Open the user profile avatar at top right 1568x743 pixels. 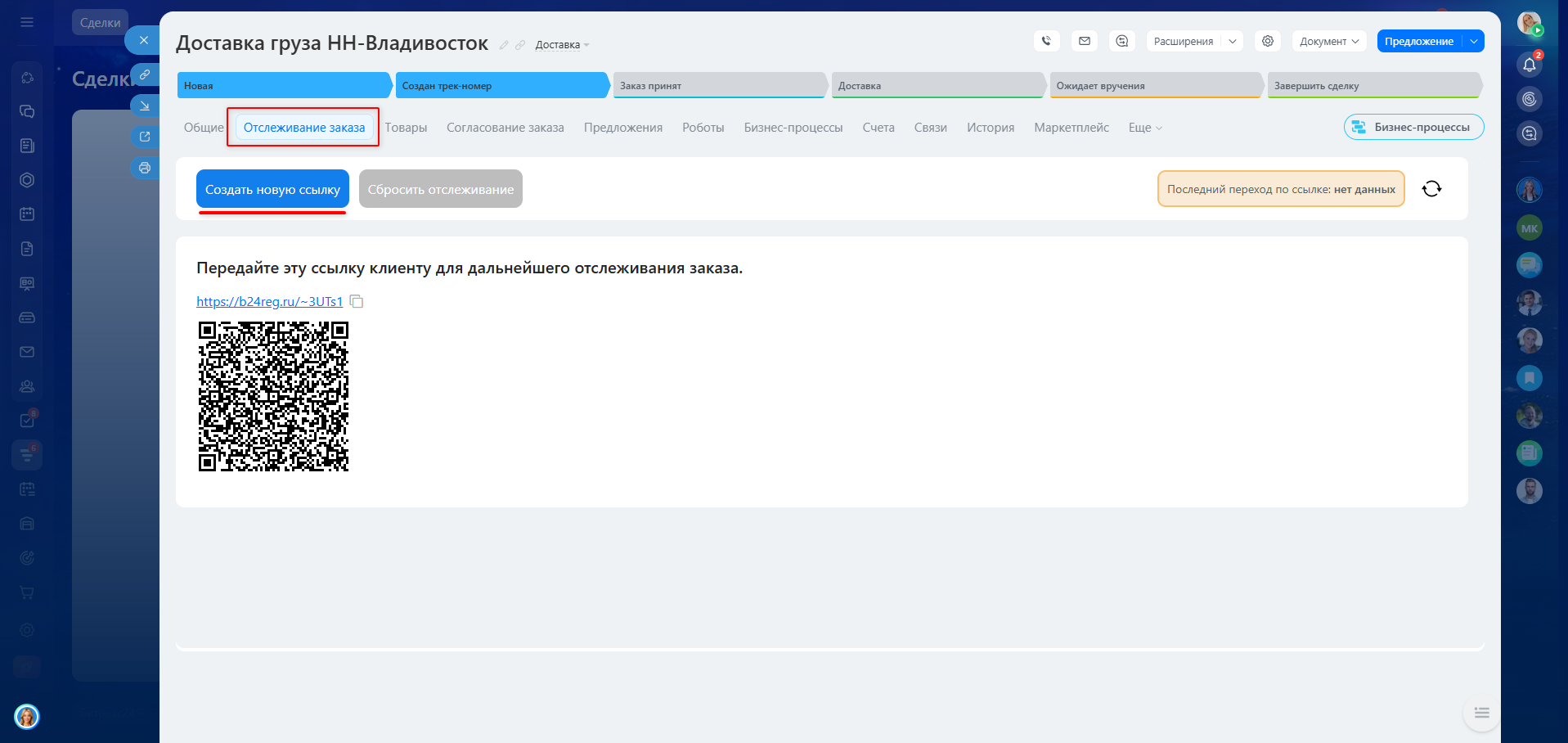click(1530, 23)
